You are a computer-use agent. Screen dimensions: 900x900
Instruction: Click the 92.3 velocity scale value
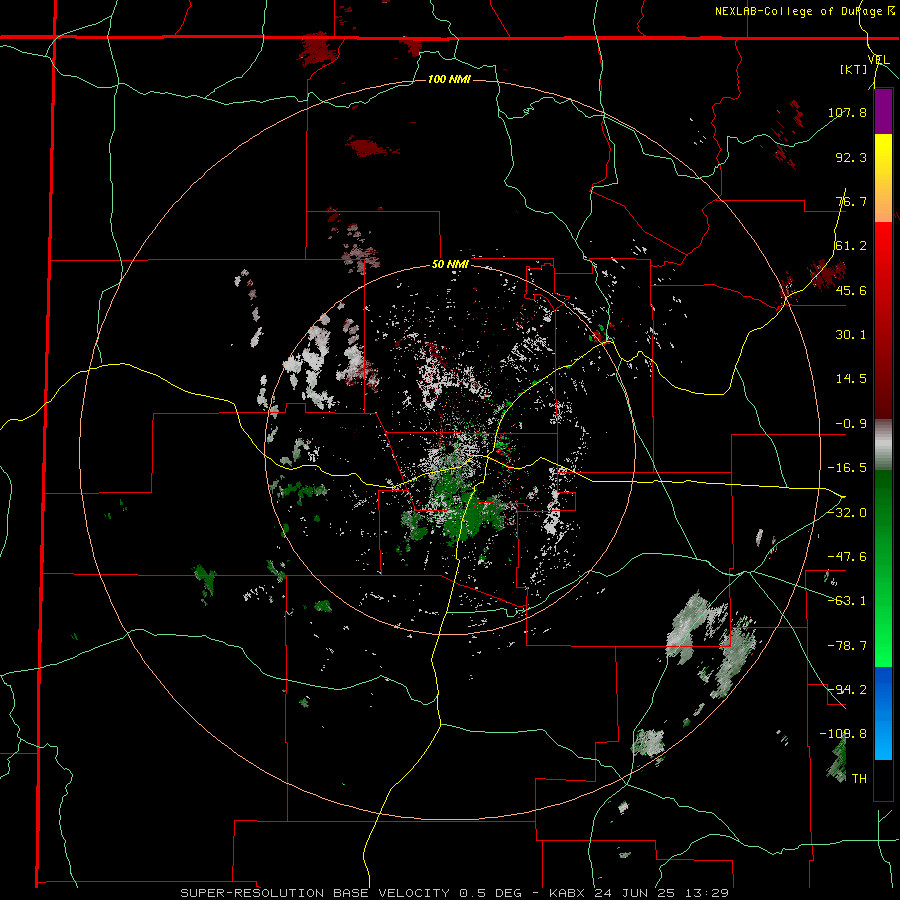click(851, 157)
